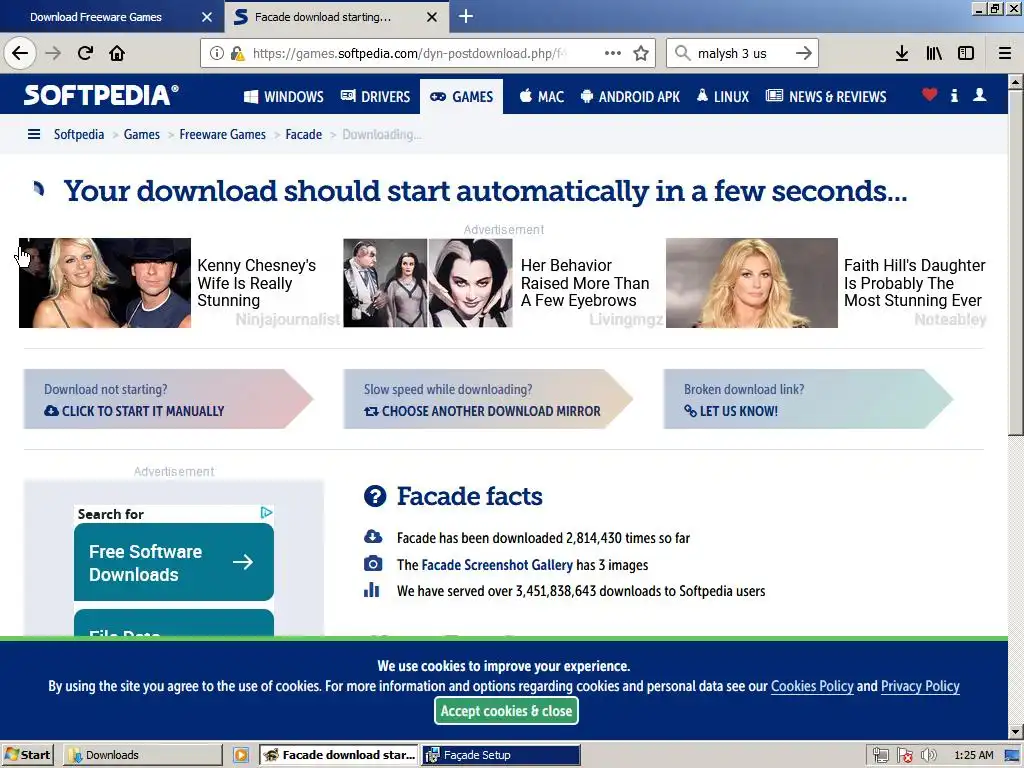Click the network icon in system tray
Image resolution: width=1024 pixels, height=768 pixels.
coord(881,756)
